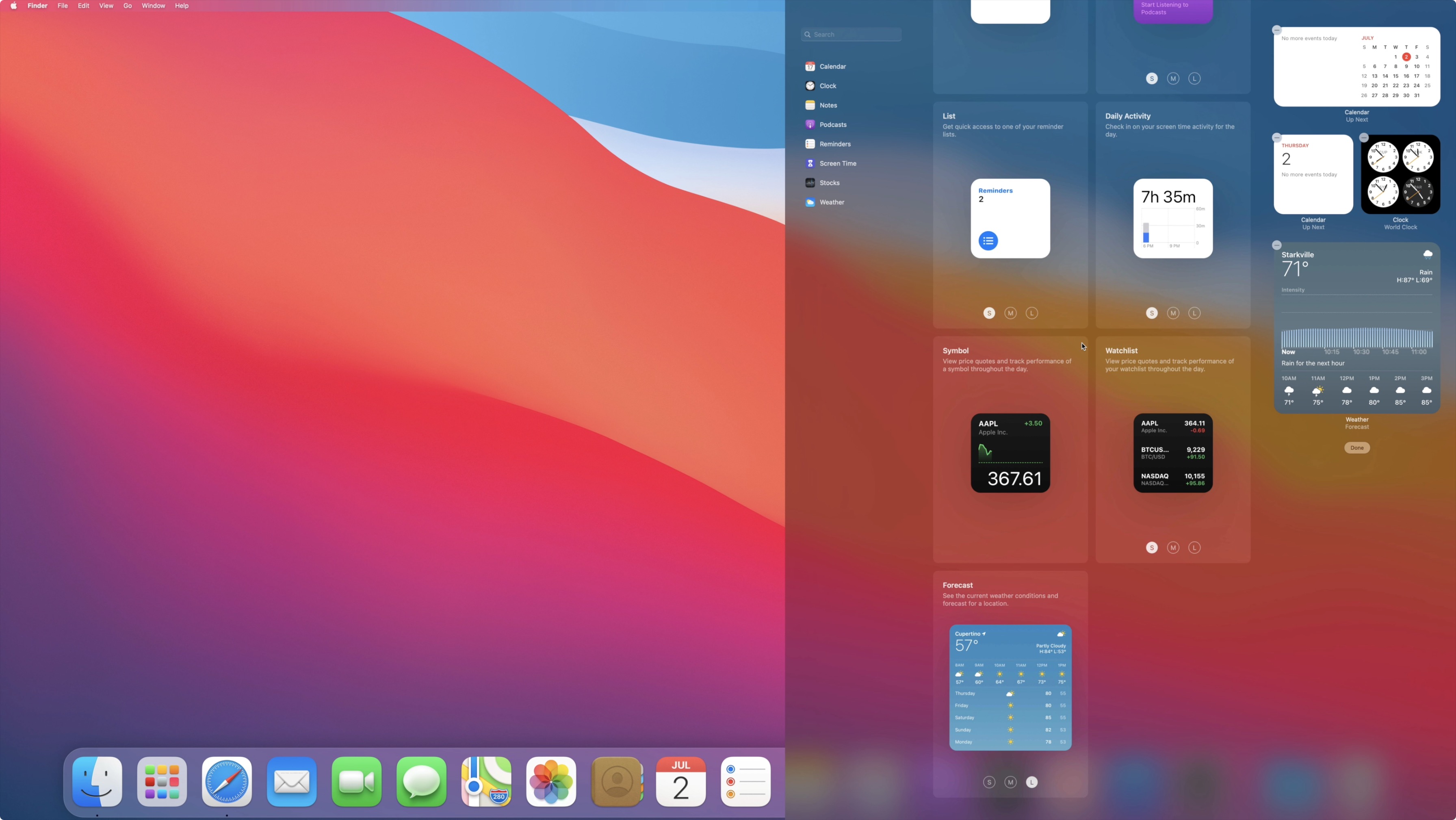Screen dimensions: 1456x820
Task: Open Weather widget category
Action: tap(832, 202)
